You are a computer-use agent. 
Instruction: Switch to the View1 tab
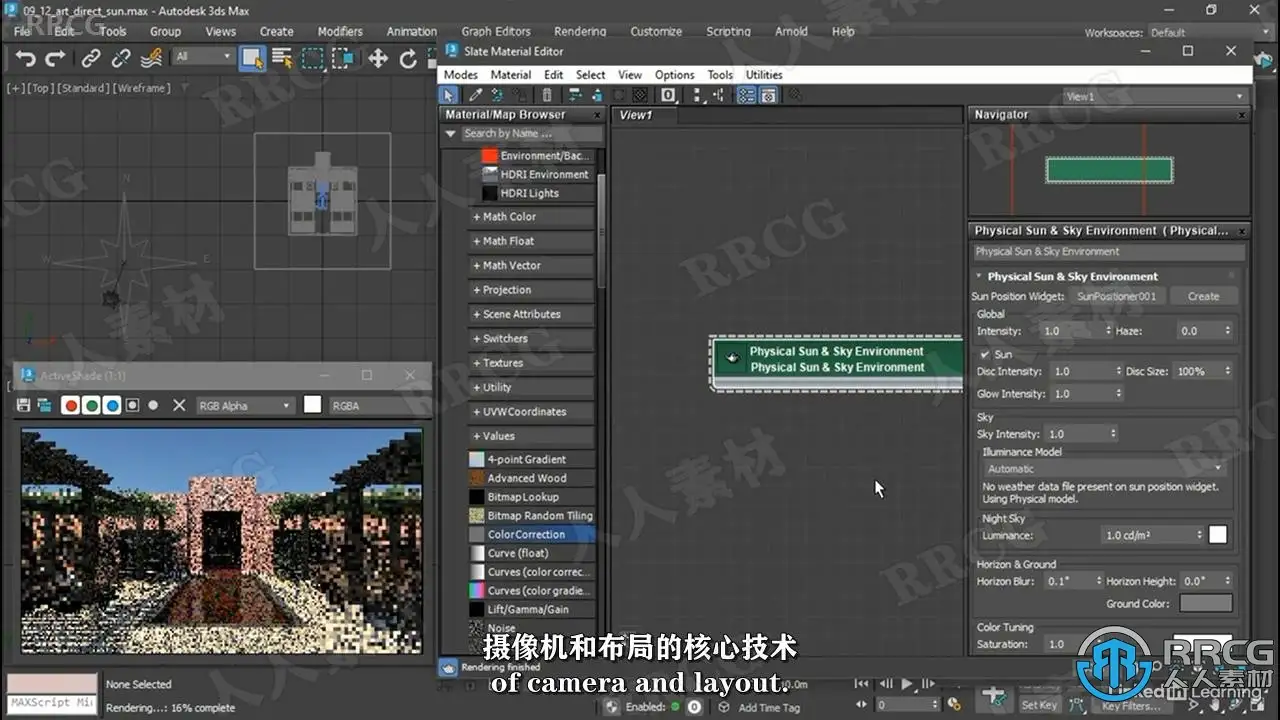click(636, 115)
